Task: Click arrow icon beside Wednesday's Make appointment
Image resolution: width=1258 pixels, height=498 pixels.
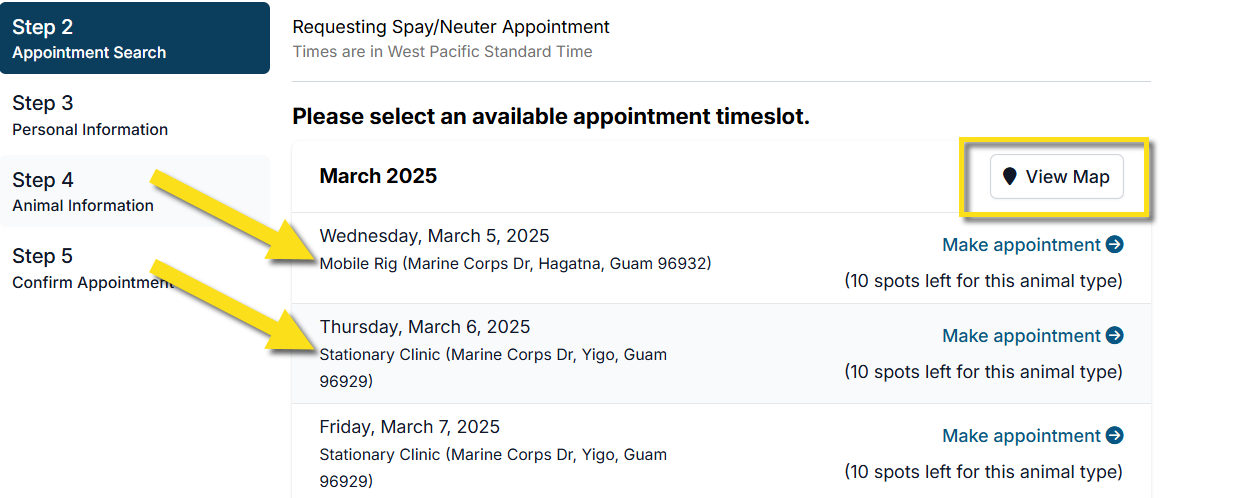Action: 1115,245
